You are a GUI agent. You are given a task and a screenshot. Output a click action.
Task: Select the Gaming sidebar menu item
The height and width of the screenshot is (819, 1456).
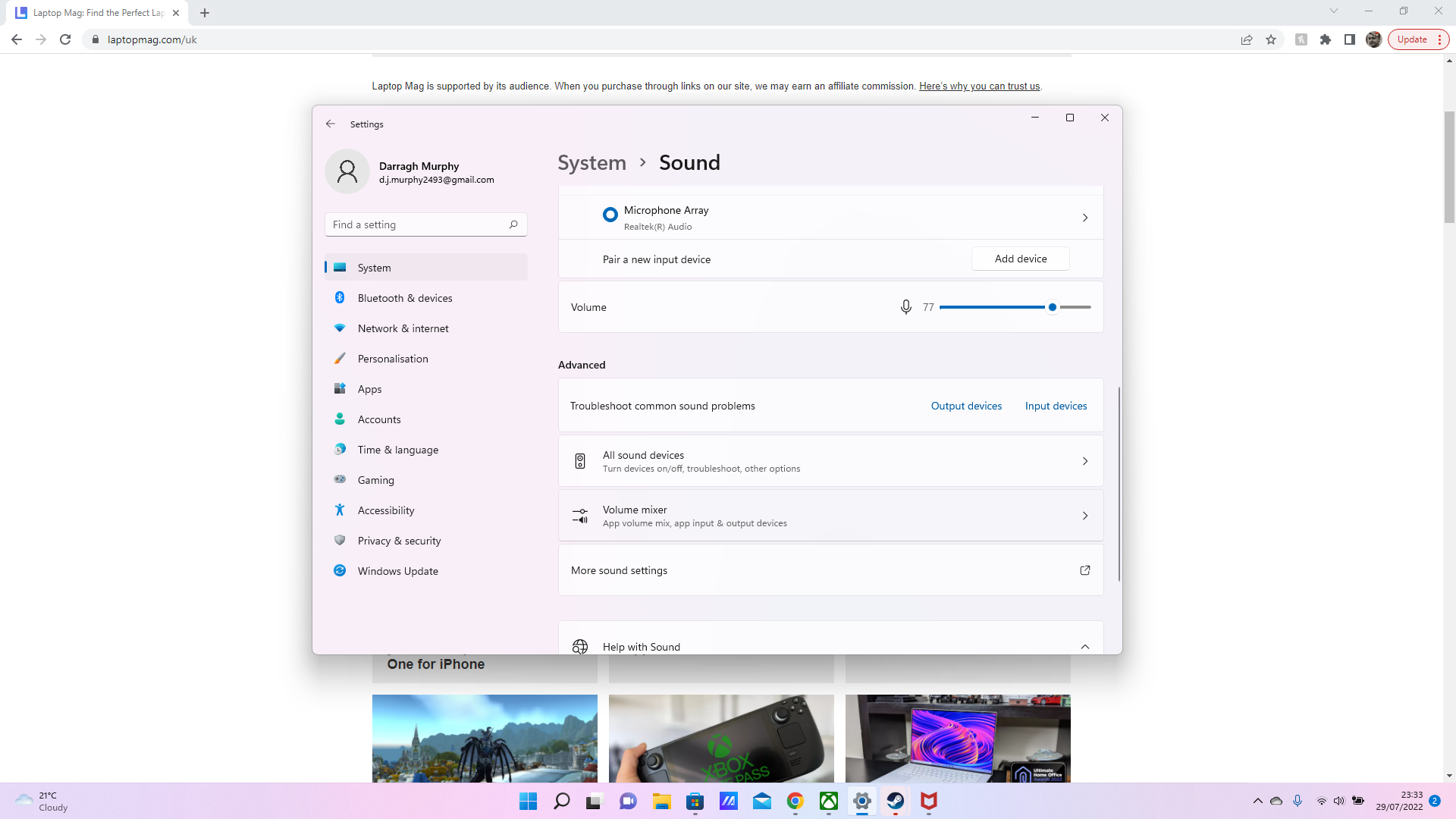pyautogui.click(x=375, y=479)
